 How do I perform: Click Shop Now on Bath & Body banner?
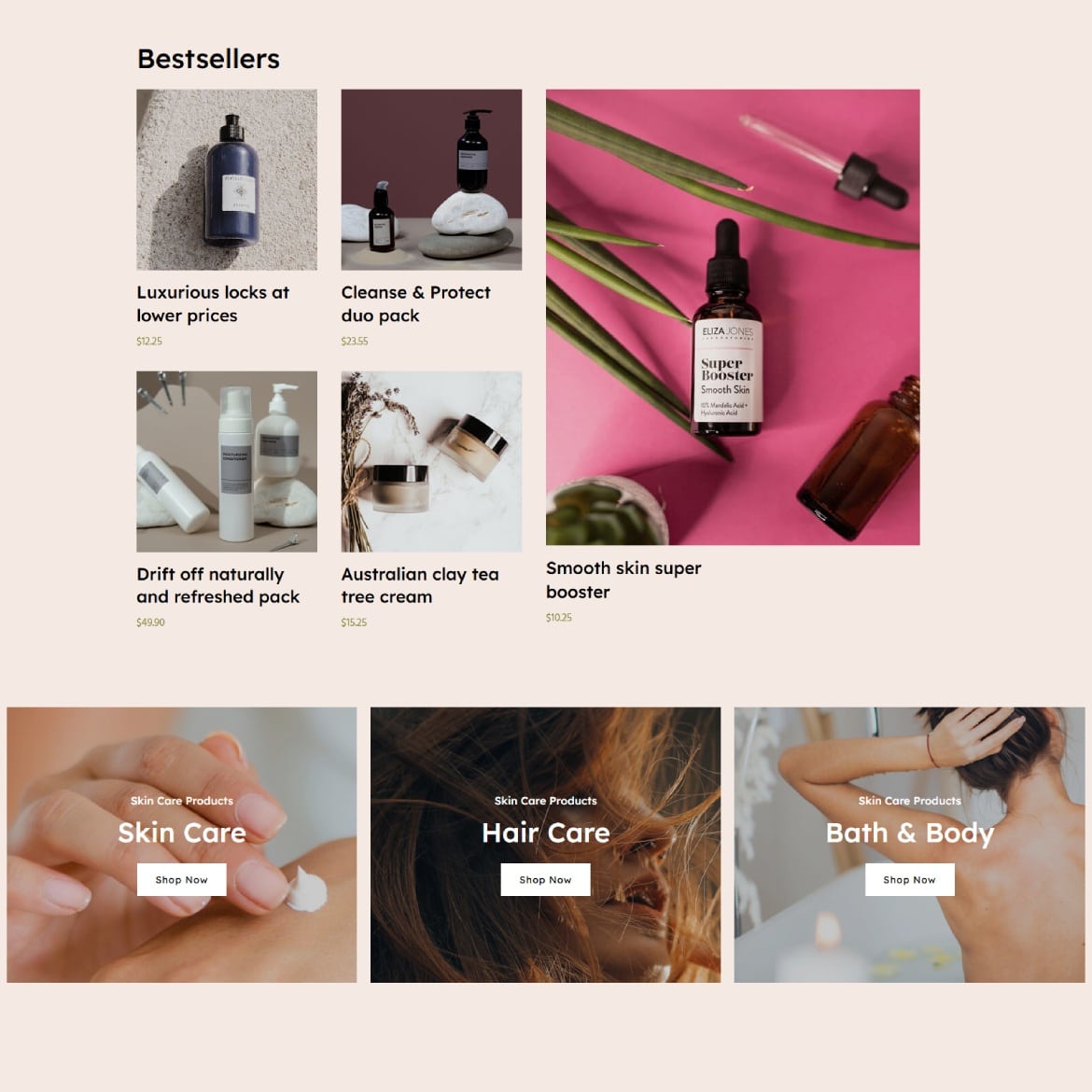point(910,879)
